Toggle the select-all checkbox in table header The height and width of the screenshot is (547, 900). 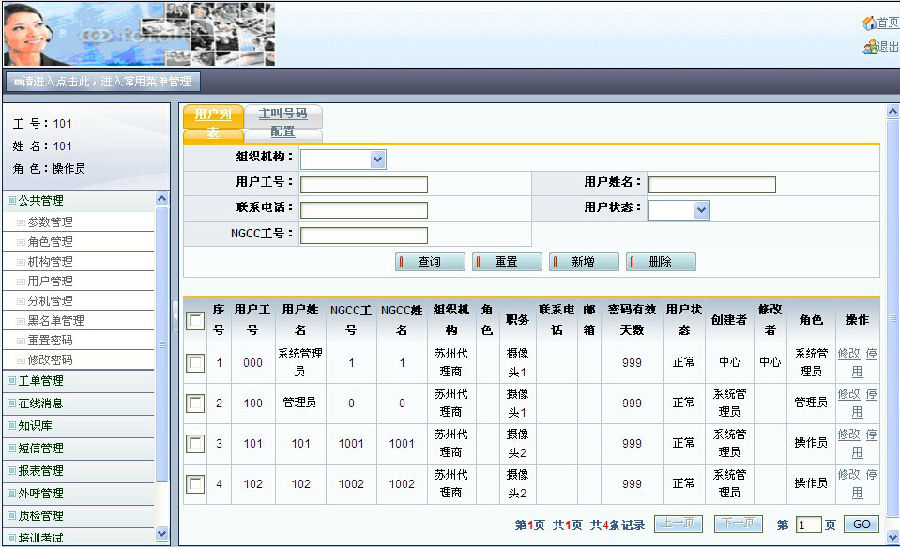tap(196, 321)
